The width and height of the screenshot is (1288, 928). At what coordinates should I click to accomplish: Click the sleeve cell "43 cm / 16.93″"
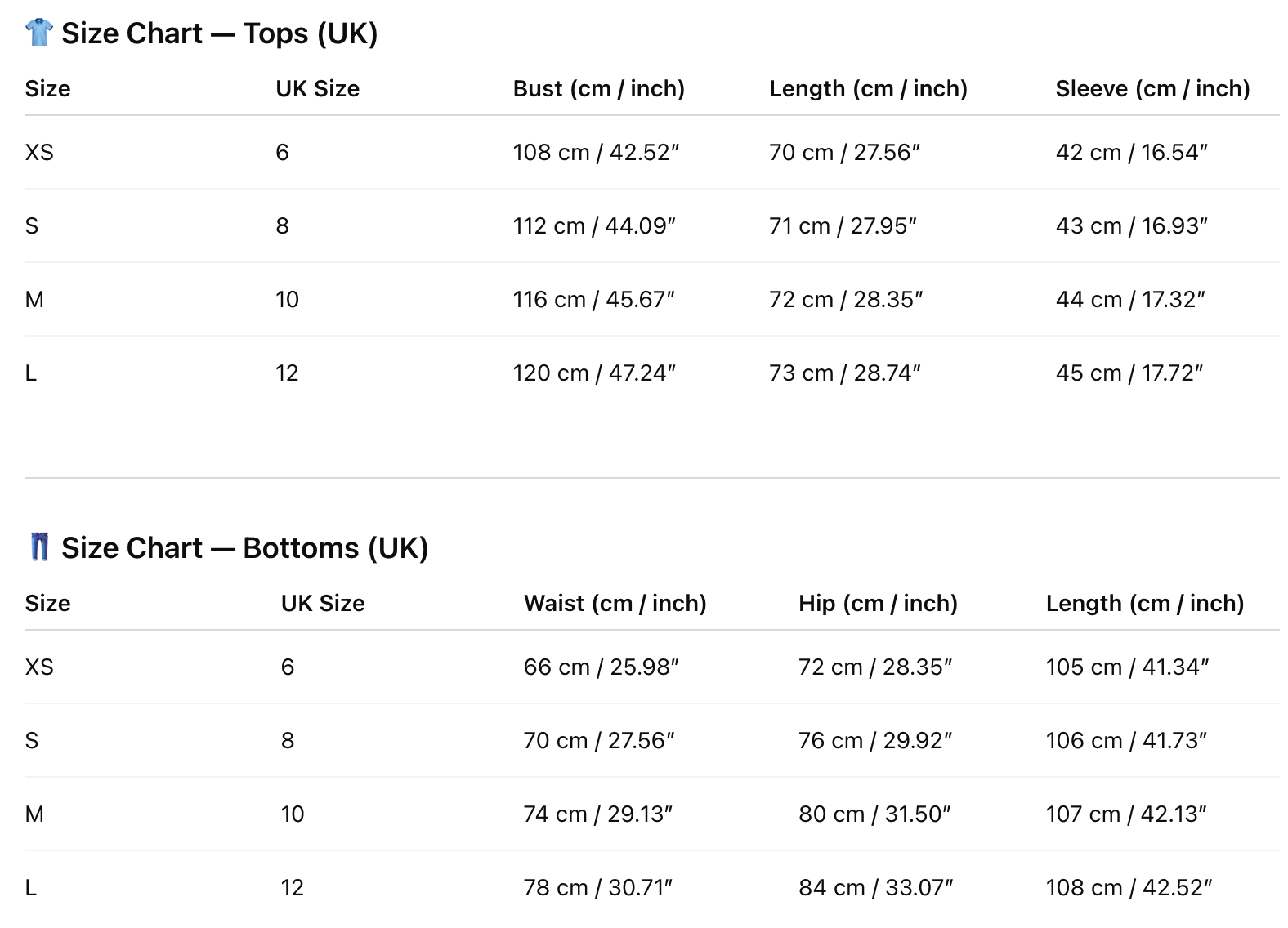click(1131, 226)
